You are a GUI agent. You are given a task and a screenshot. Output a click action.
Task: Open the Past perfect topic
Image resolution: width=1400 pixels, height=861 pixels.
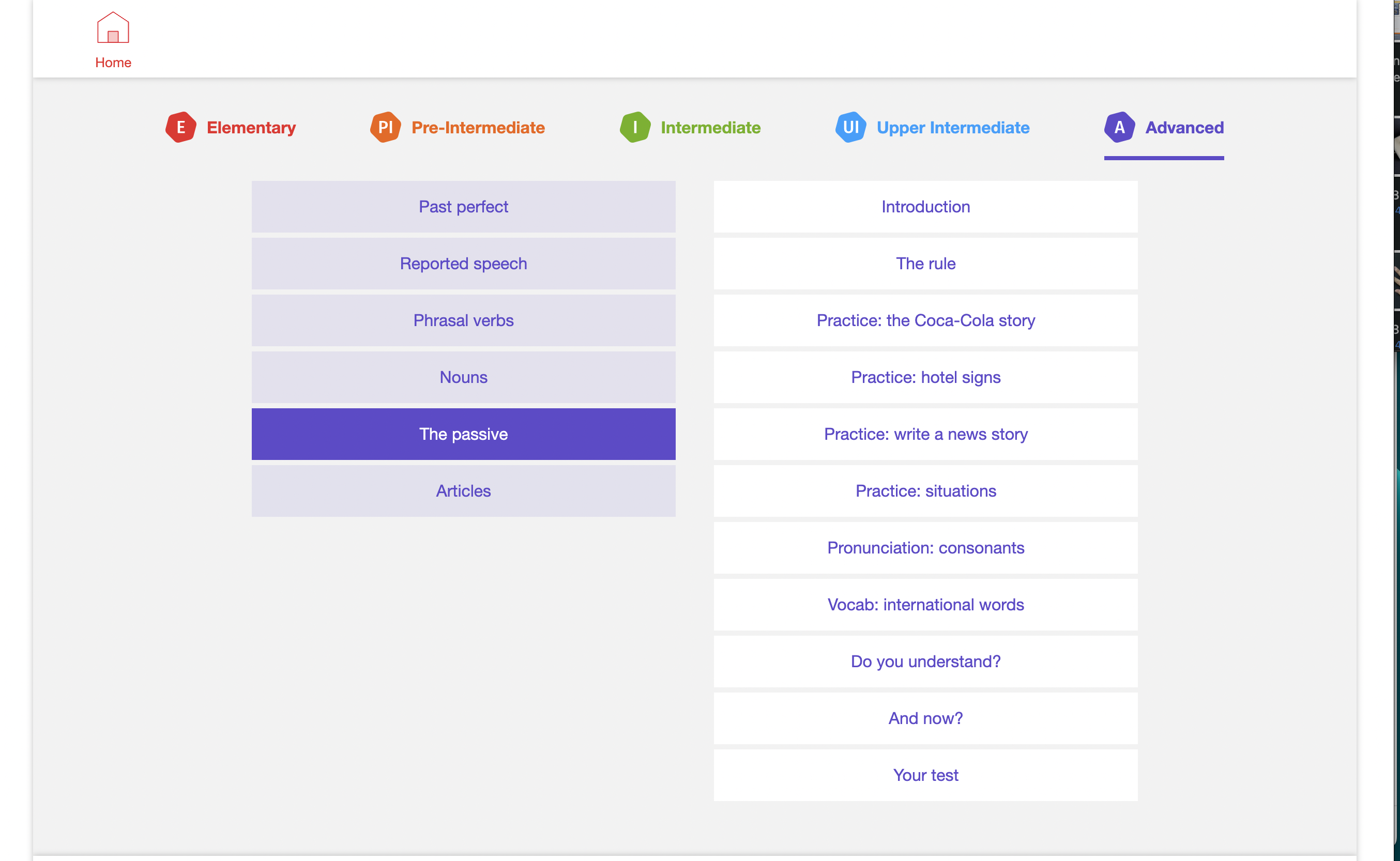tap(463, 207)
